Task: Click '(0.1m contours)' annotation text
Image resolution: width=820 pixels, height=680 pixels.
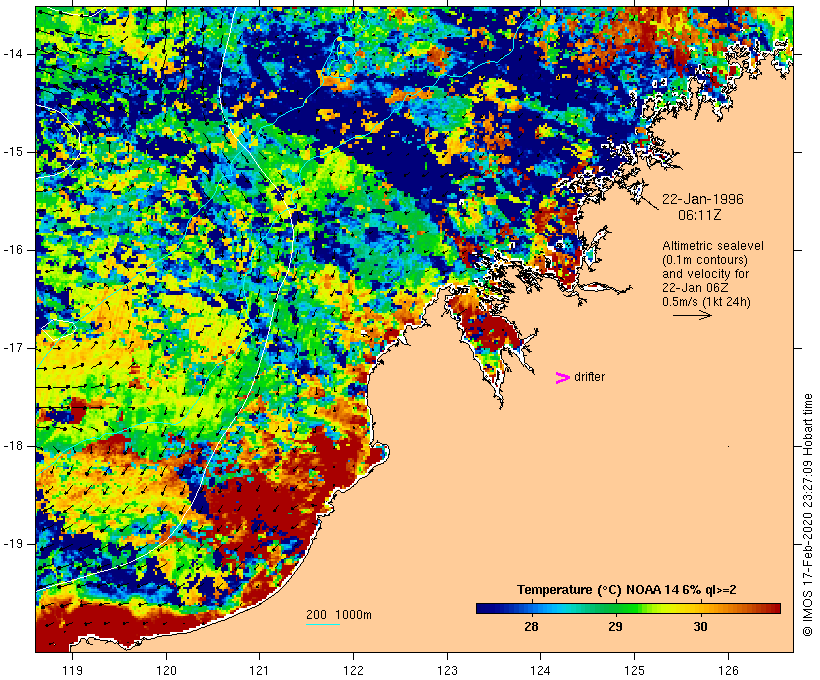Action: pos(705,260)
